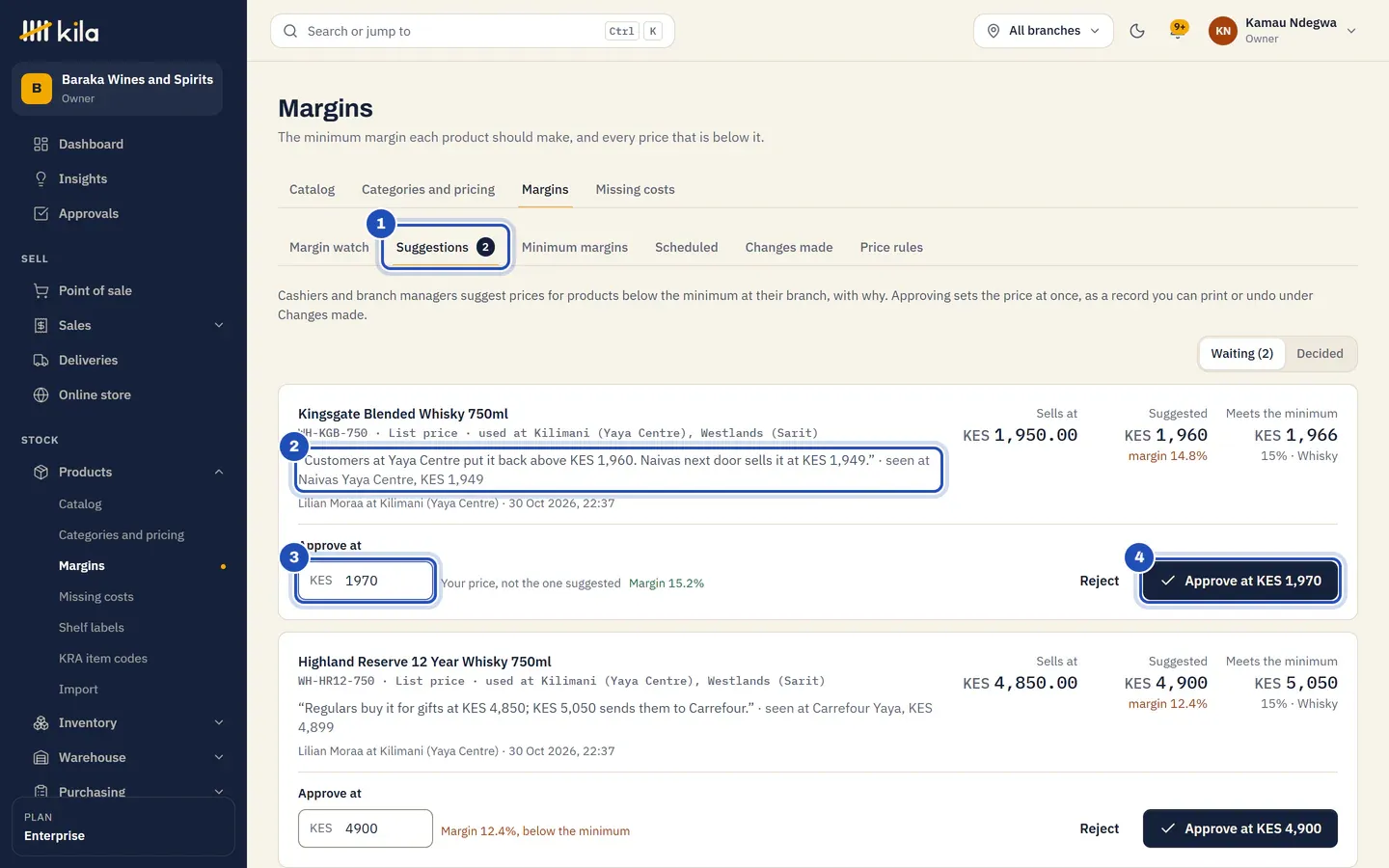
Task: Show Waiting (2) suggestions
Action: (x=1241, y=354)
